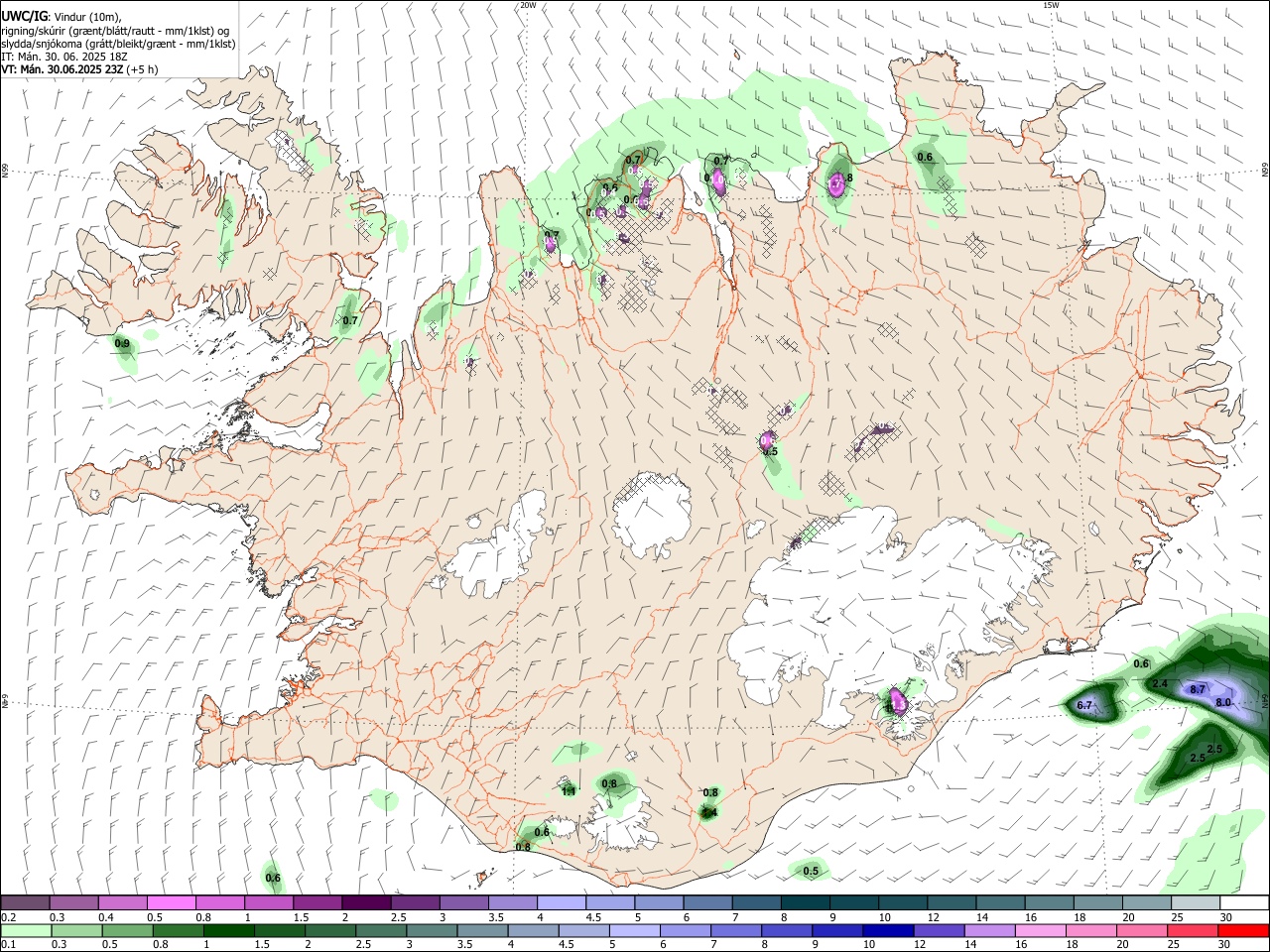Pick the pale green lower swatch starting at 0.1
The image size is (1270, 952).
(x=26, y=930)
